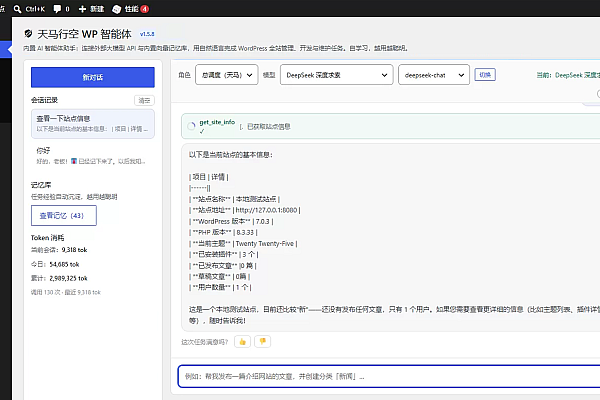Click the 天马行空 WP 智能体 title
600x400 pixels.
click(84, 34)
